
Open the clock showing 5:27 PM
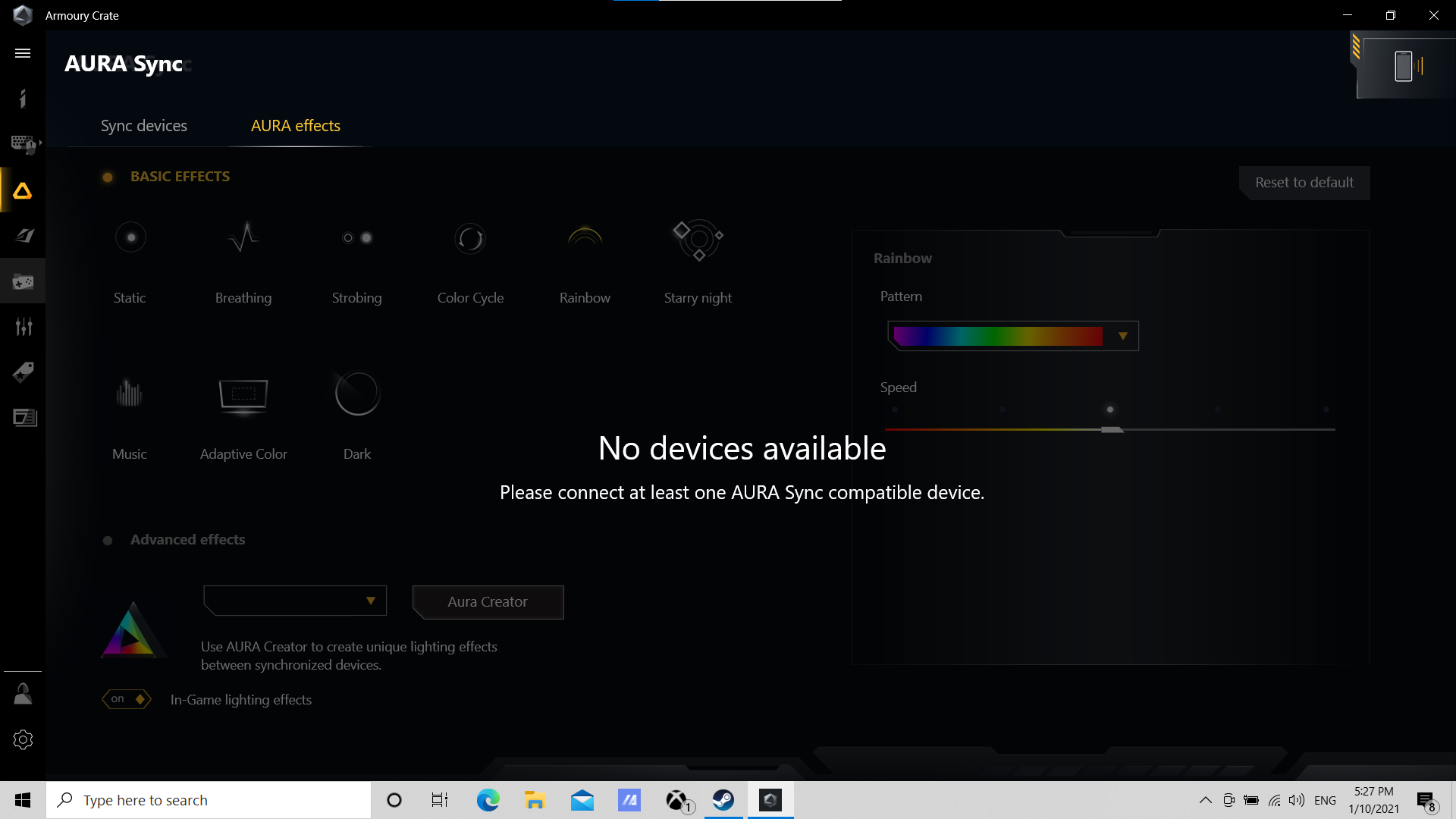pyautogui.click(x=1374, y=800)
